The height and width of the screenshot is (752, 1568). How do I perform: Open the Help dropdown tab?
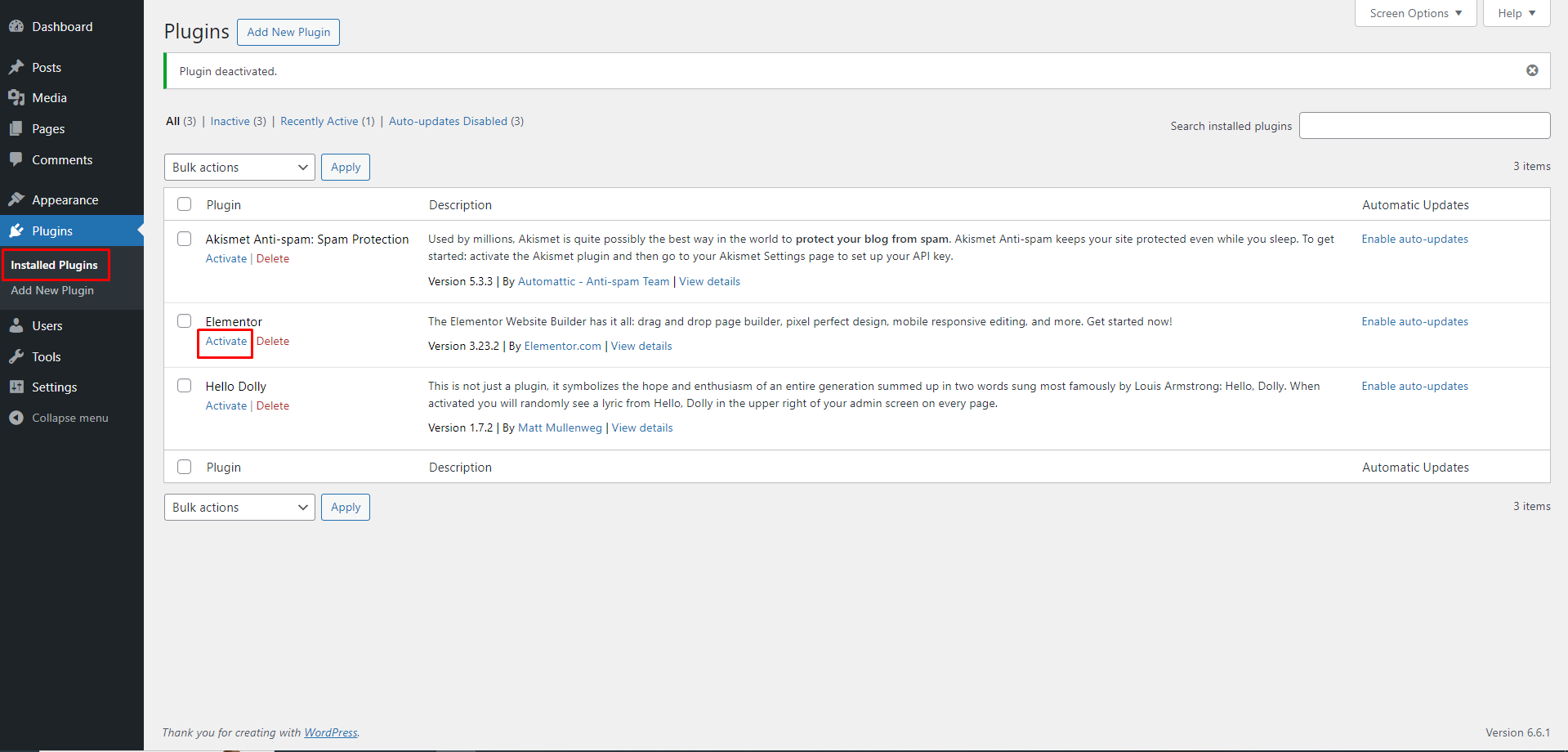pyautogui.click(x=1517, y=13)
